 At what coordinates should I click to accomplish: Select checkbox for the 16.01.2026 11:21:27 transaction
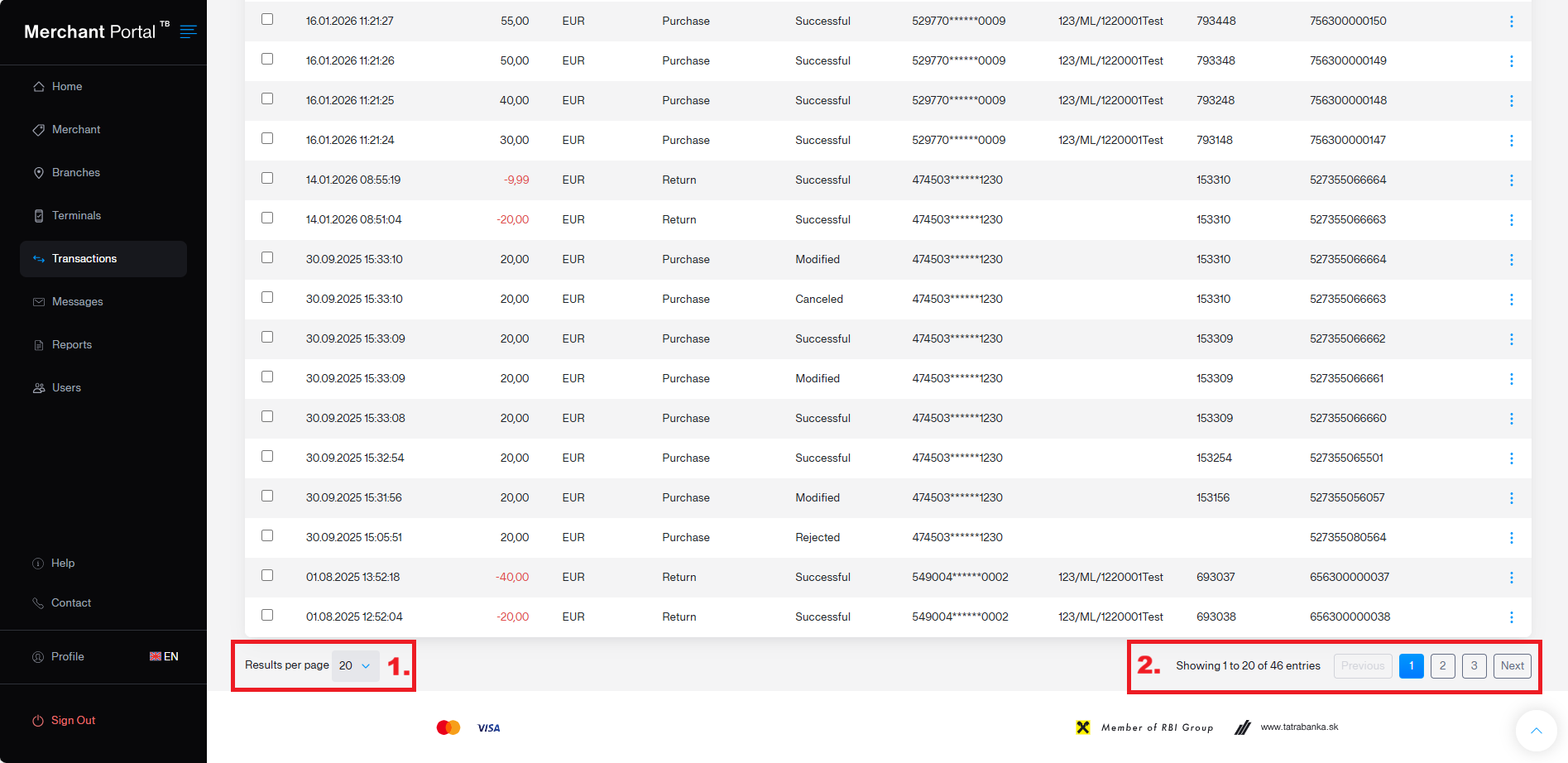pyautogui.click(x=267, y=19)
